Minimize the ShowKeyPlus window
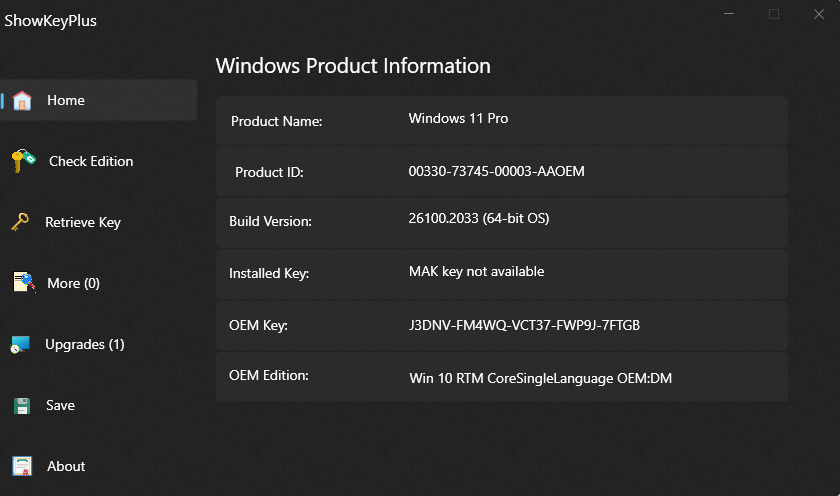Screen dimensions: 840x496 729,14
